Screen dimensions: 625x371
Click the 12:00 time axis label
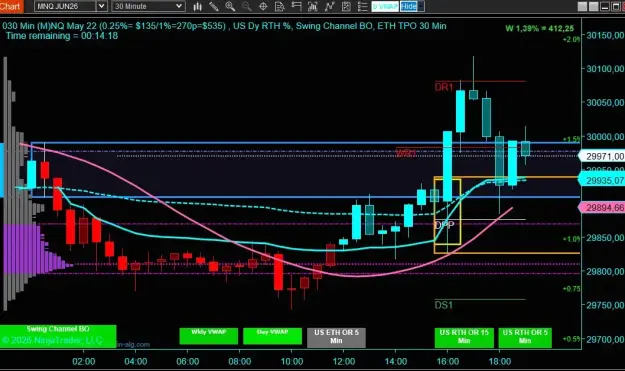pos(344,361)
